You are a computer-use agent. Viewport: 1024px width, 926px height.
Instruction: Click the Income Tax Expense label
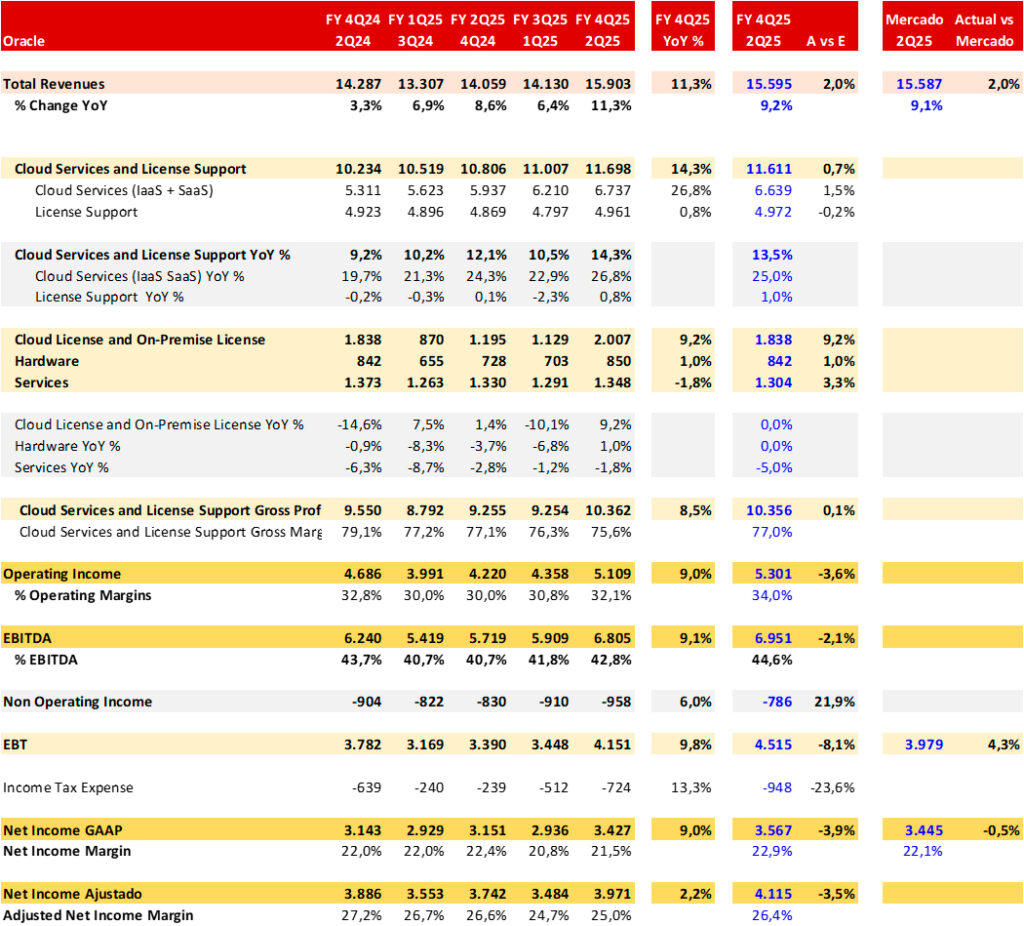pyautogui.click(x=68, y=787)
